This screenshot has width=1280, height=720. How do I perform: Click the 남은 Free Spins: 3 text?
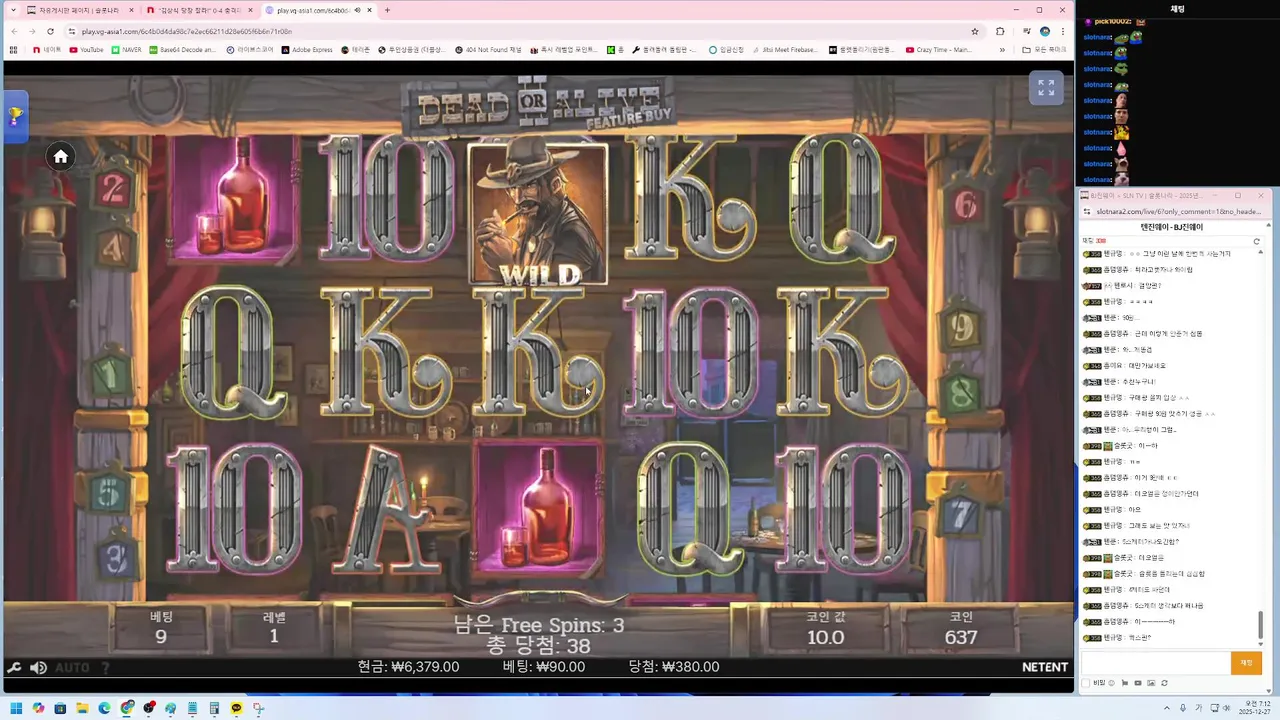point(539,625)
